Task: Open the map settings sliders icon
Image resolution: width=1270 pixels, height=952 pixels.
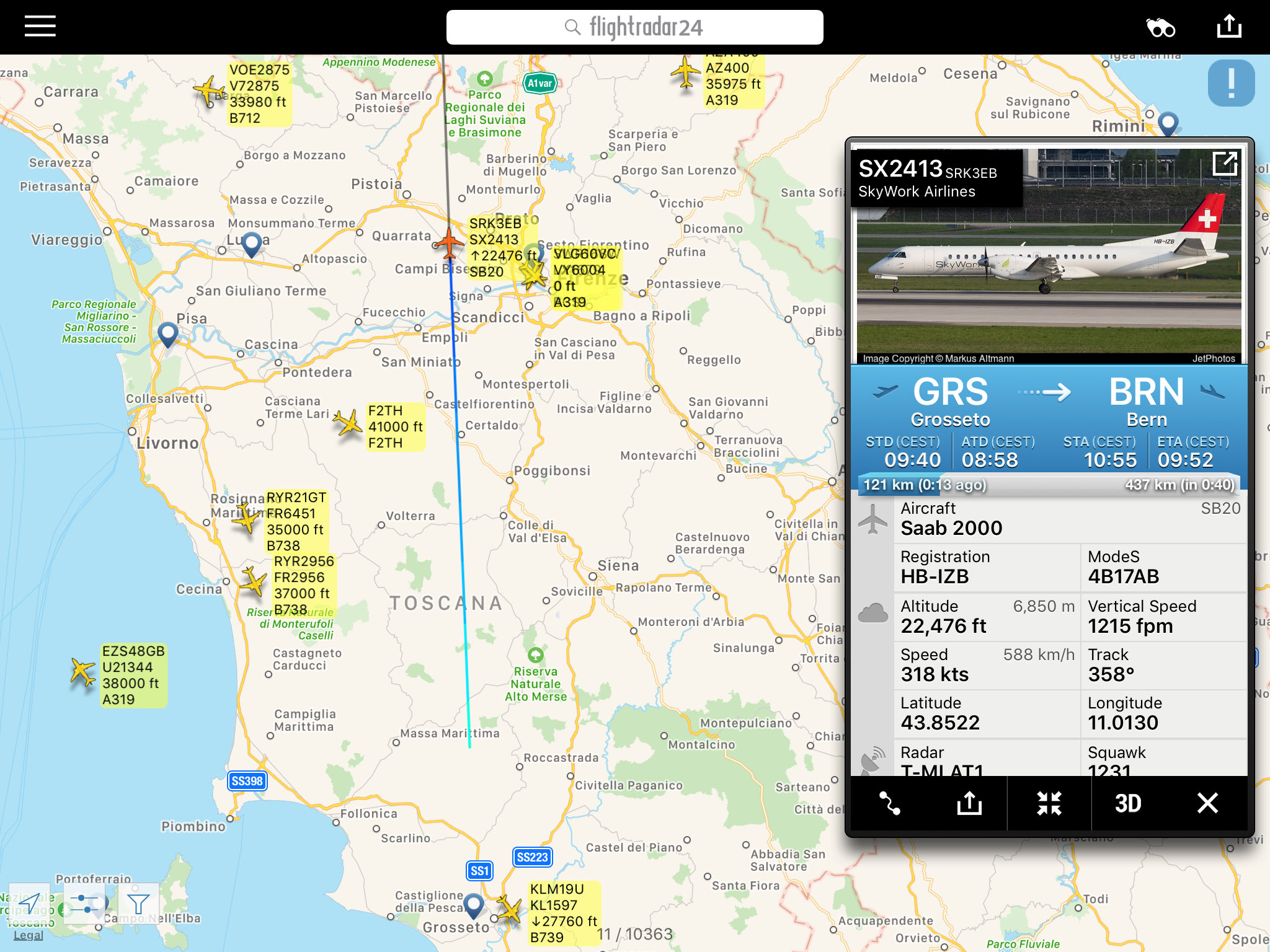Action: (x=84, y=903)
